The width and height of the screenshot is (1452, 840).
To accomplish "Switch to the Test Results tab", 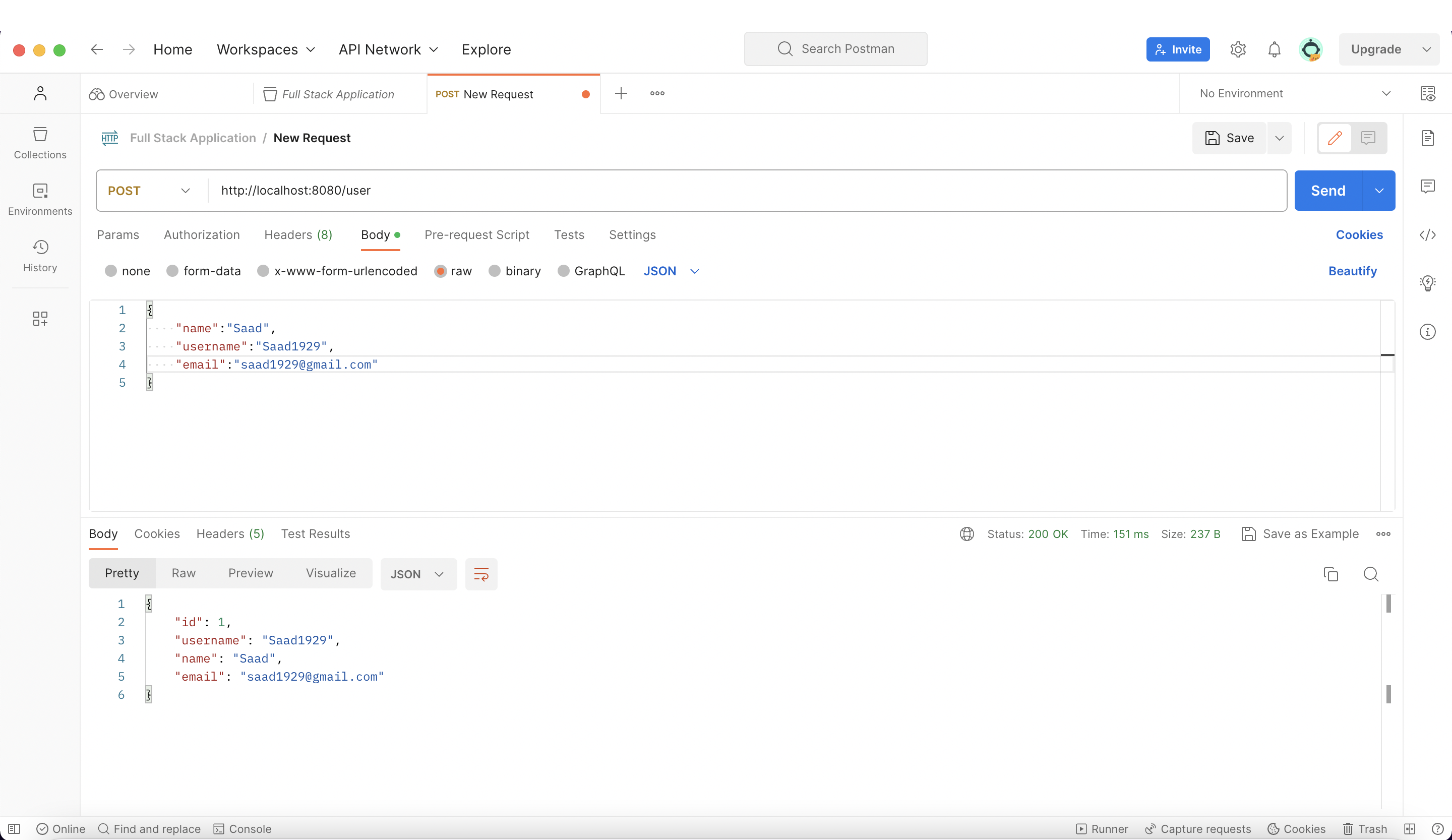I will [315, 533].
